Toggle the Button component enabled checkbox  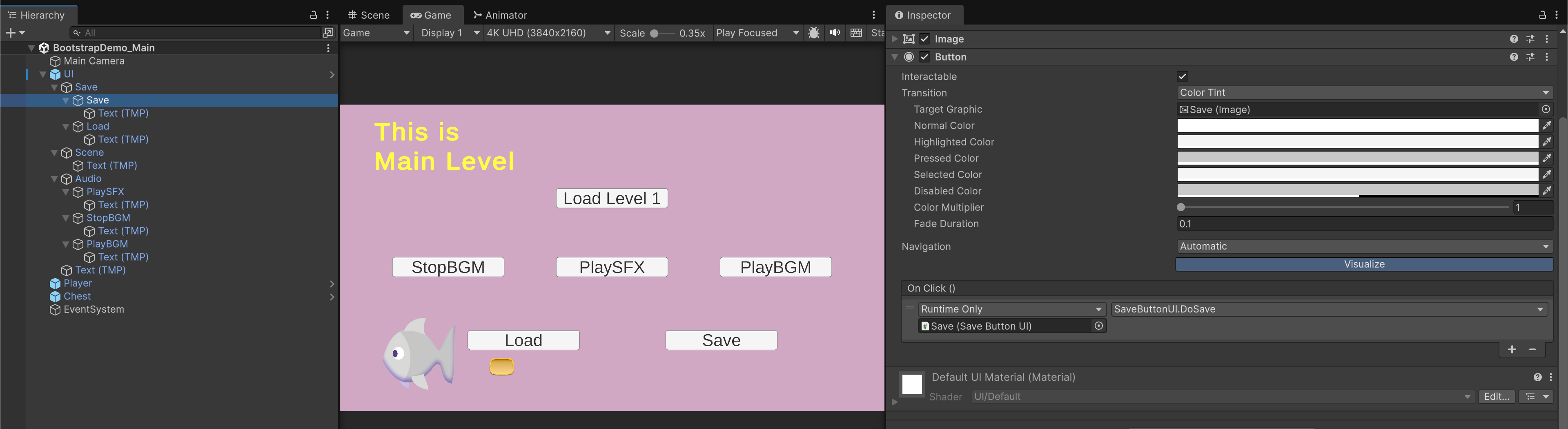pyautogui.click(x=924, y=57)
